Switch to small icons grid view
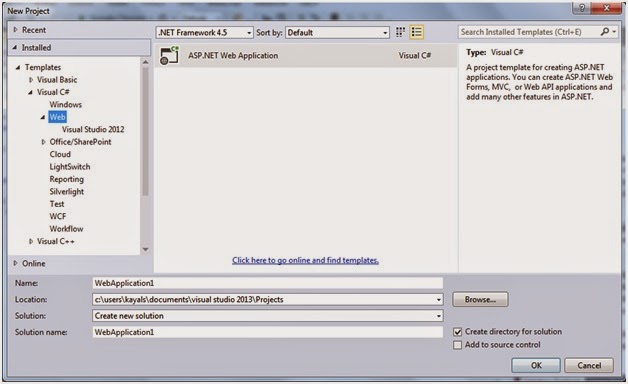Image resolution: width=628 pixels, height=384 pixels. tap(400, 32)
